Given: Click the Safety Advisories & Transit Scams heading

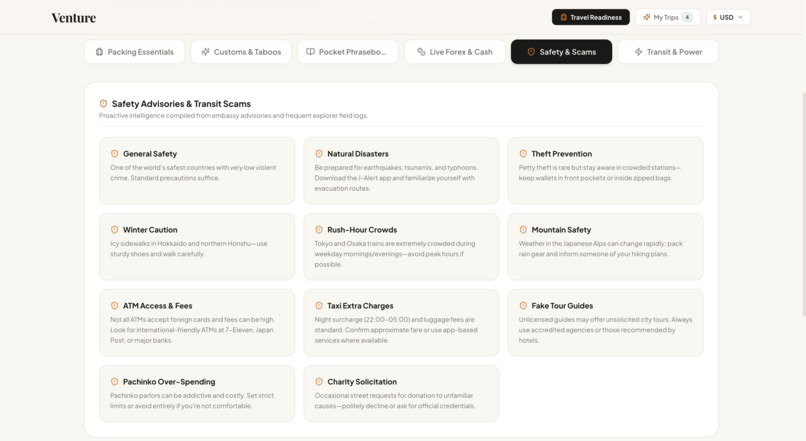Looking at the screenshot, I should [181, 104].
